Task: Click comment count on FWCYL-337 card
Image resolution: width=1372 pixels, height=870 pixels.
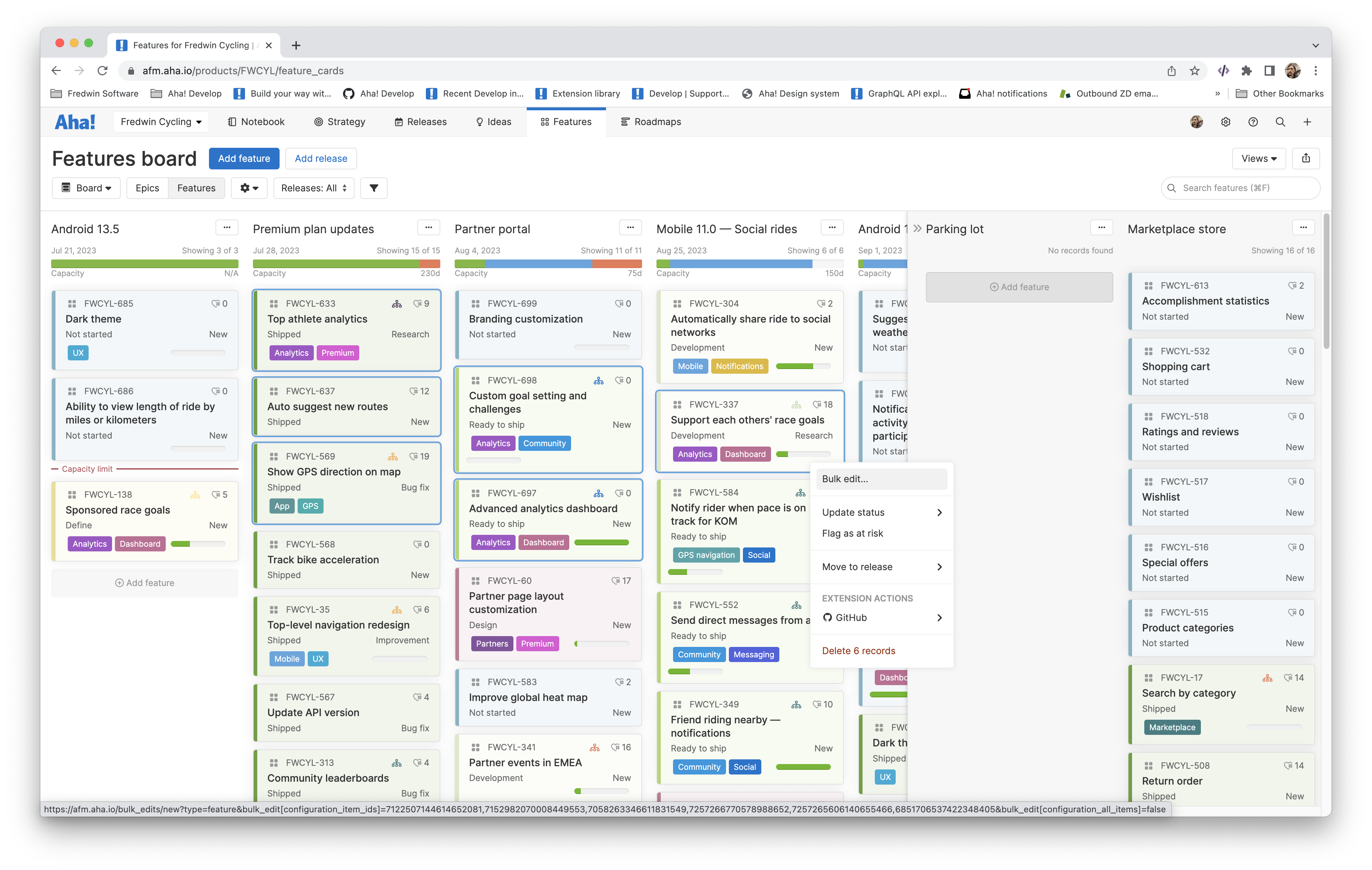Action: pyautogui.click(x=823, y=405)
